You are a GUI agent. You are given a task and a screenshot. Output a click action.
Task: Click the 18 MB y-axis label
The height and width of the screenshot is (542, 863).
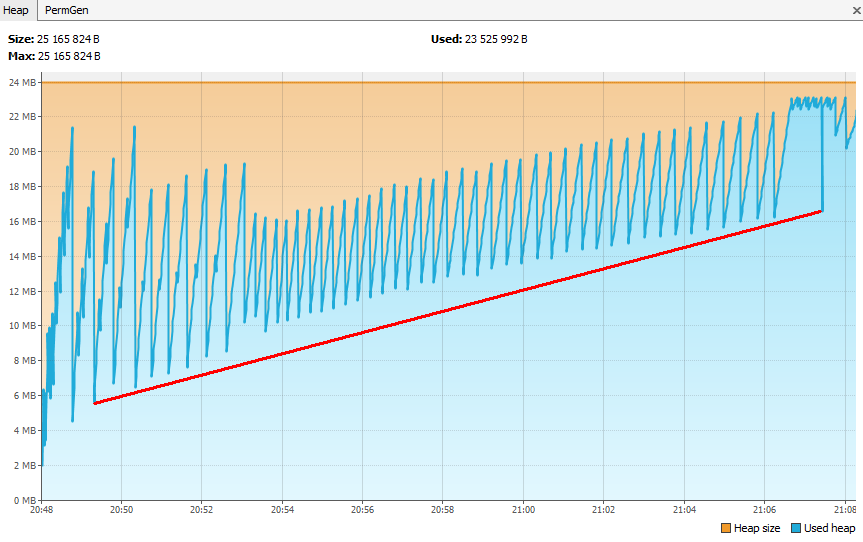[23, 186]
